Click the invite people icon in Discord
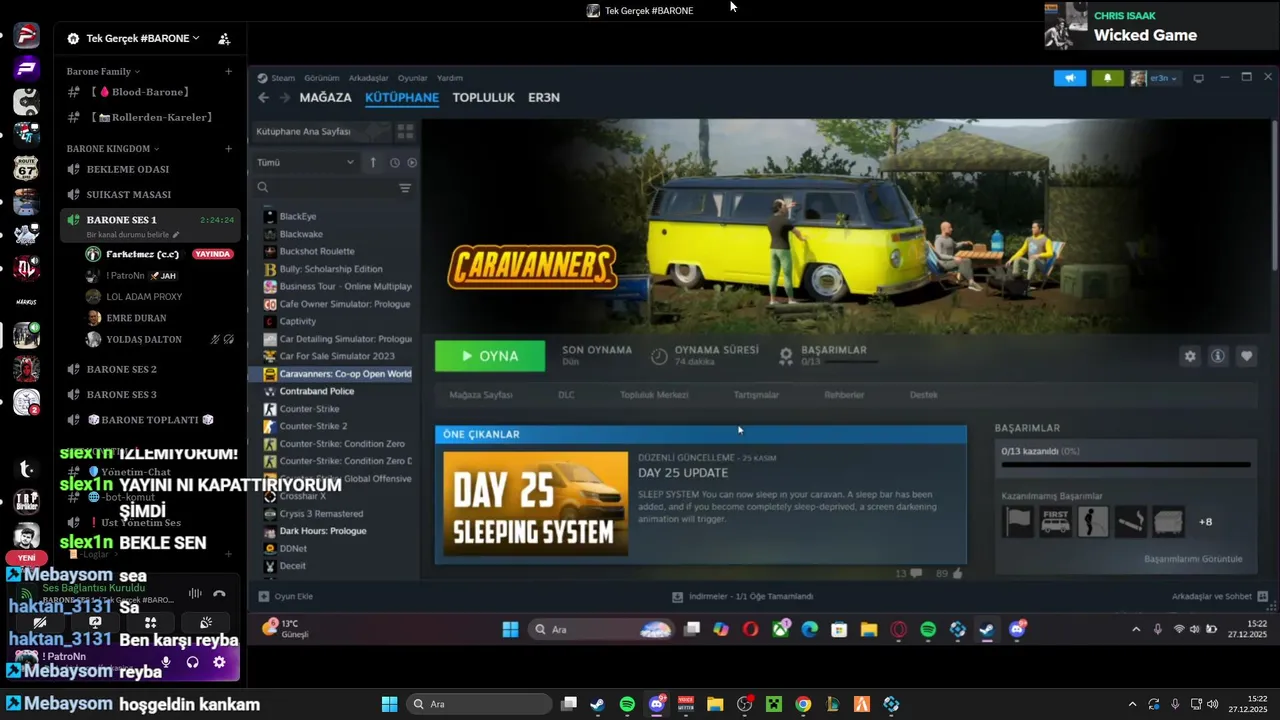 (224, 39)
